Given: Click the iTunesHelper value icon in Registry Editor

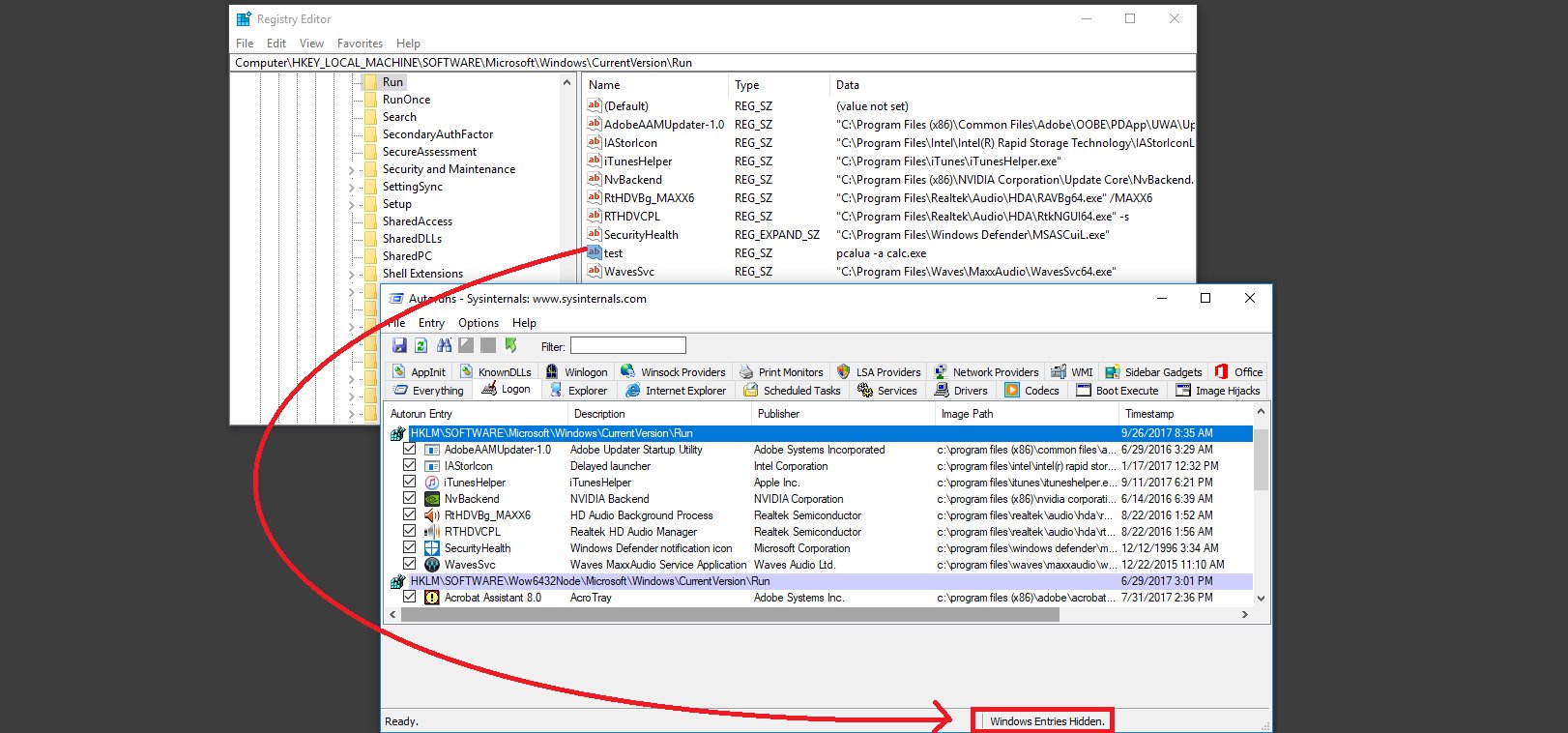Looking at the screenshot, I should pos(594,161).
